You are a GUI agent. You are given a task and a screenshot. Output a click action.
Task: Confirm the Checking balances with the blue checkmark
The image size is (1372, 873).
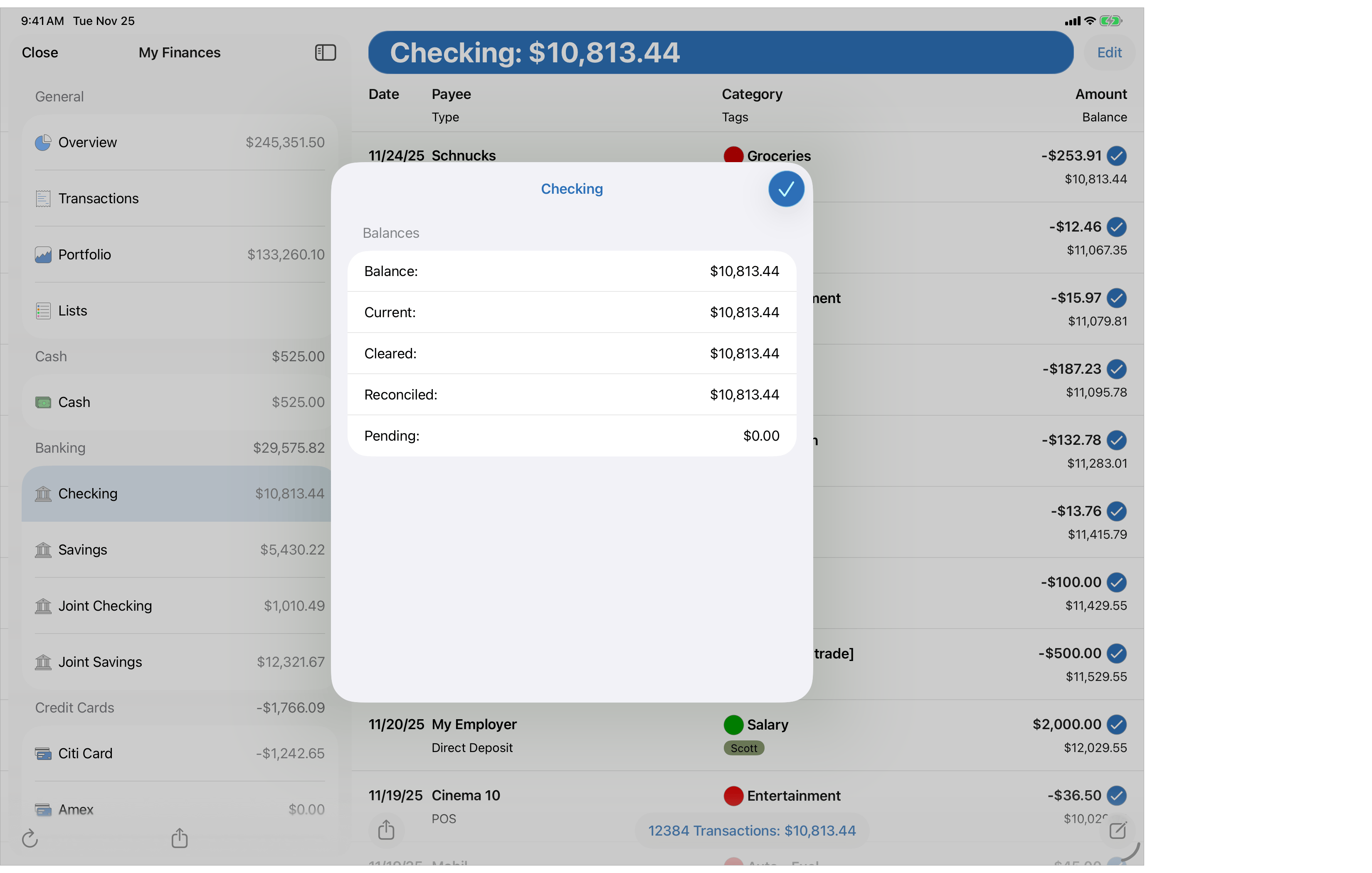click(x=786, y=189)
